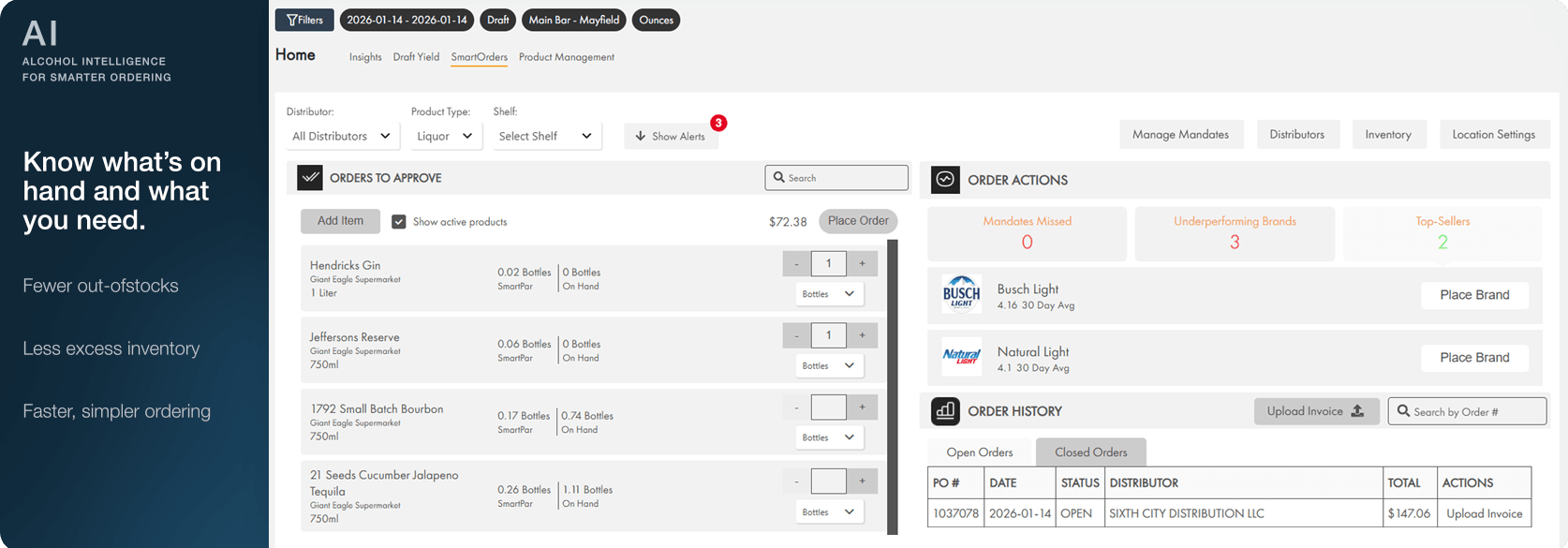
Task: Click the Underperforming Brands card
Action: coord(1235,233)
